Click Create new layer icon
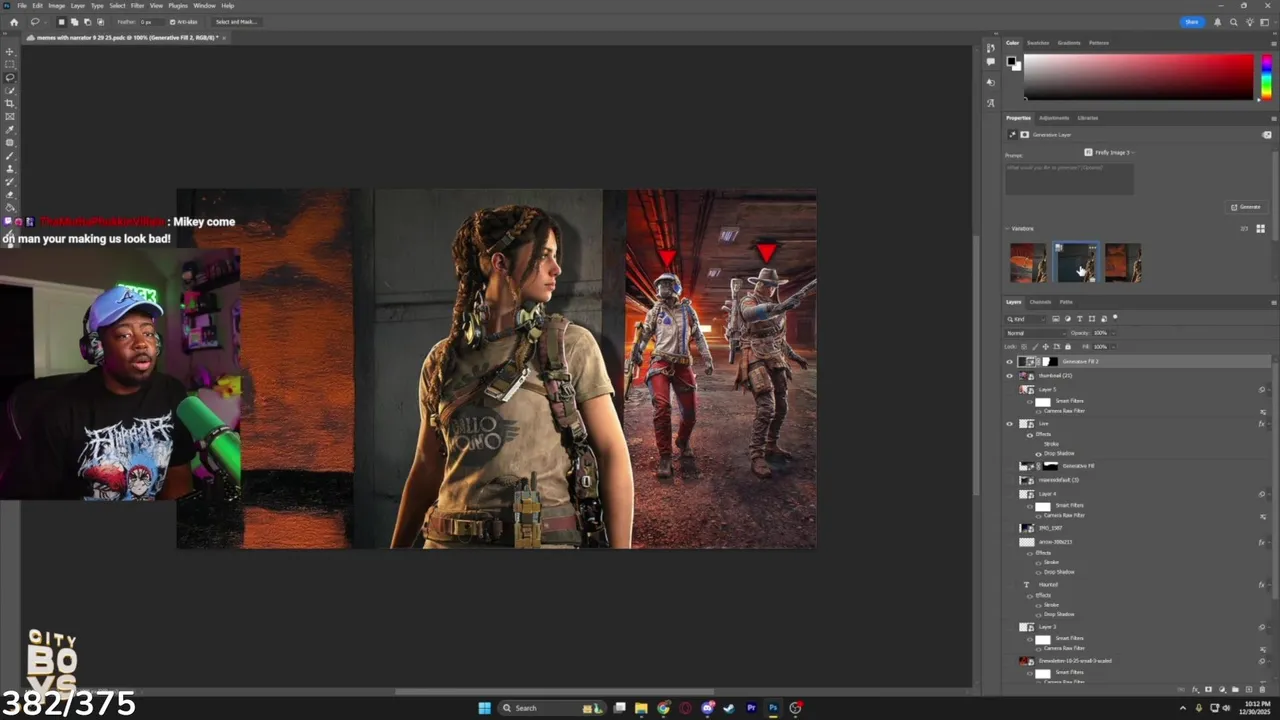Screen dimensions: 1280x720 pyautogui.click(x=1249, y=689)
